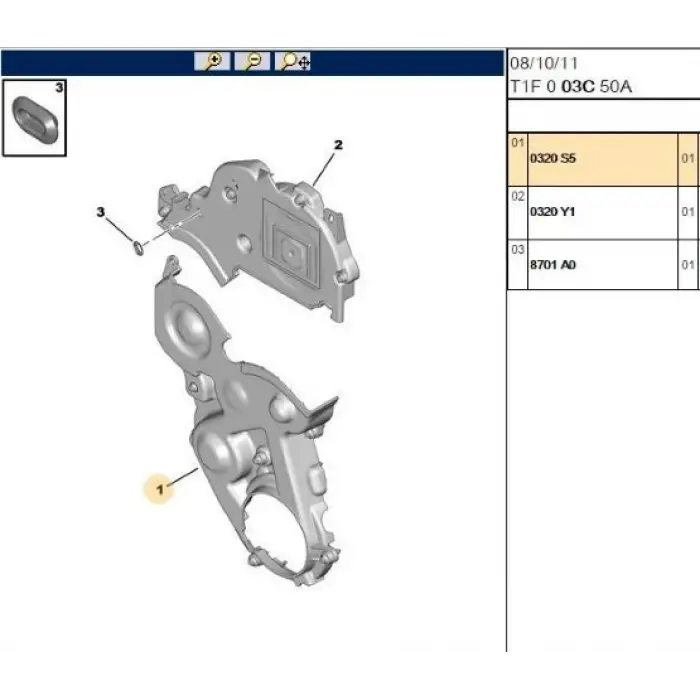700x700 pixels.
Task: Click the zoom in magnifier icon
Action: 212,61
